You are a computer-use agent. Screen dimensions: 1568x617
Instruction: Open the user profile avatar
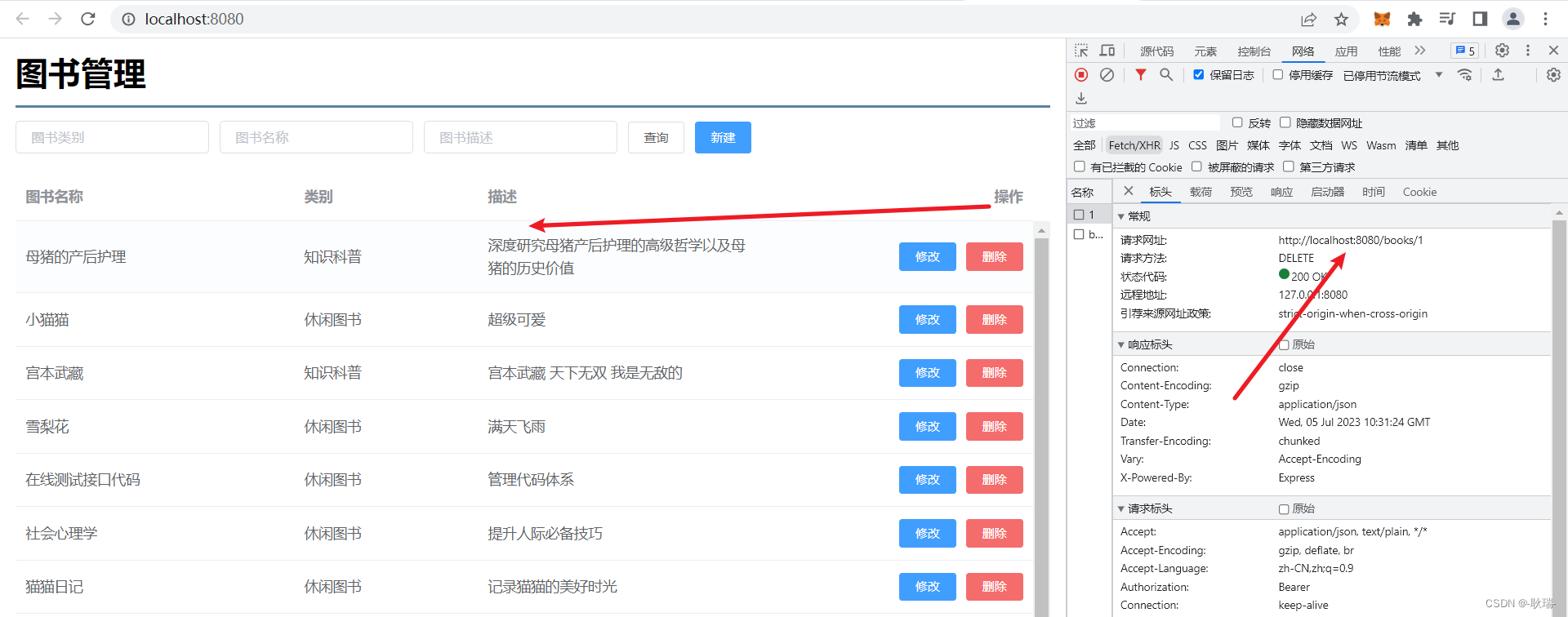1513,19
